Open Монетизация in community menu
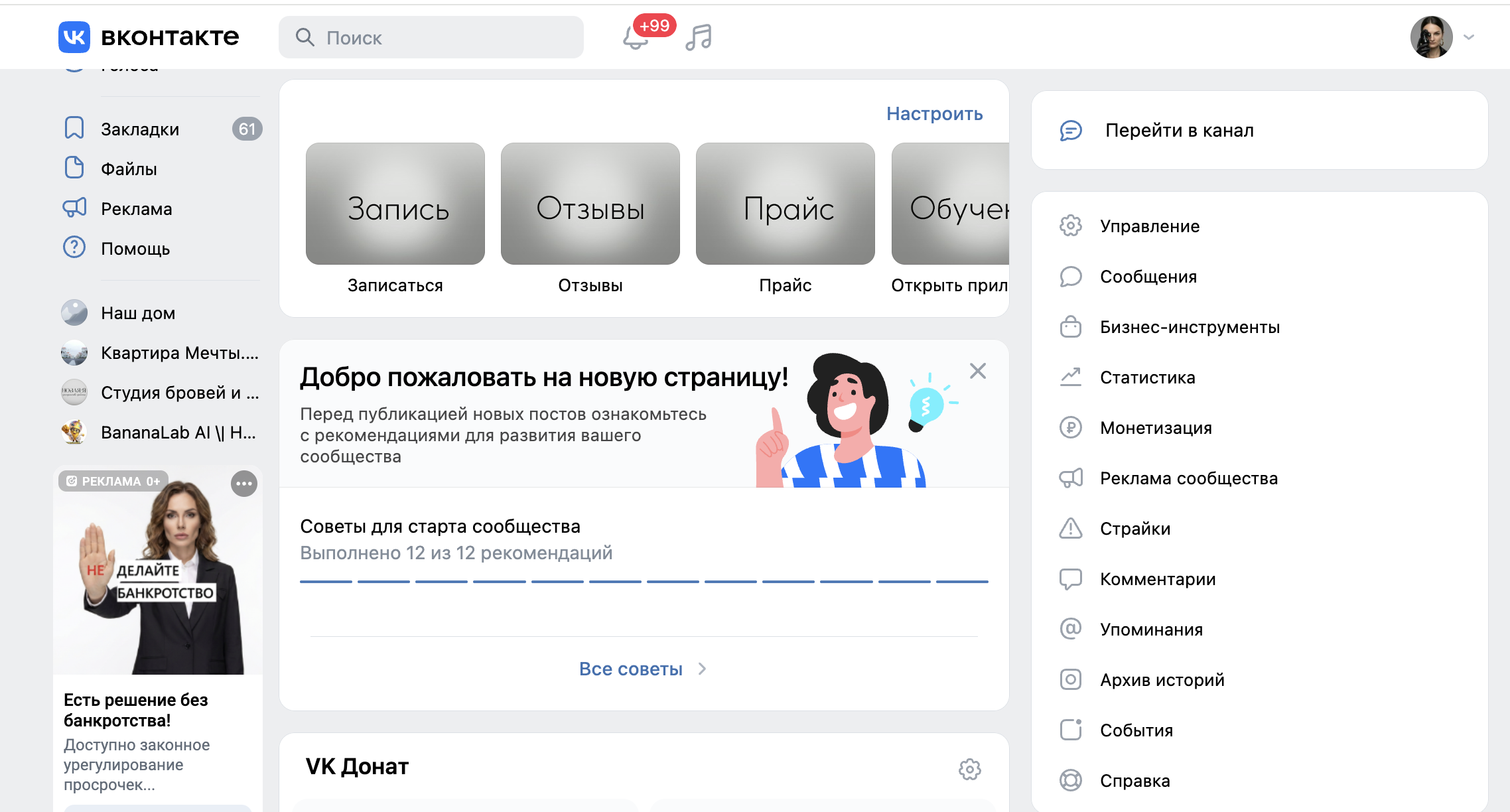1510x812 pixels. (1259, 427)
